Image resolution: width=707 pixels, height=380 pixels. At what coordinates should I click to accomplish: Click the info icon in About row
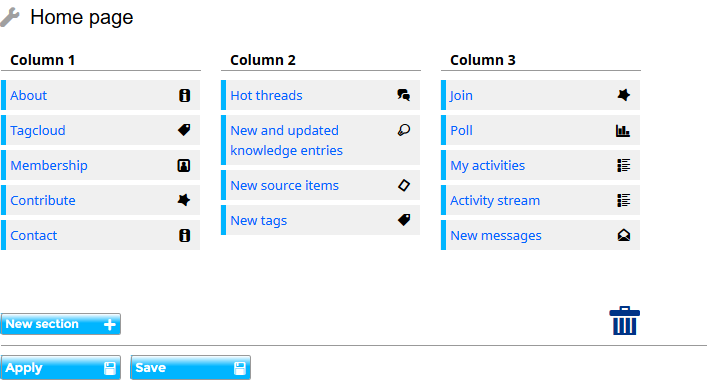point(184,95)
